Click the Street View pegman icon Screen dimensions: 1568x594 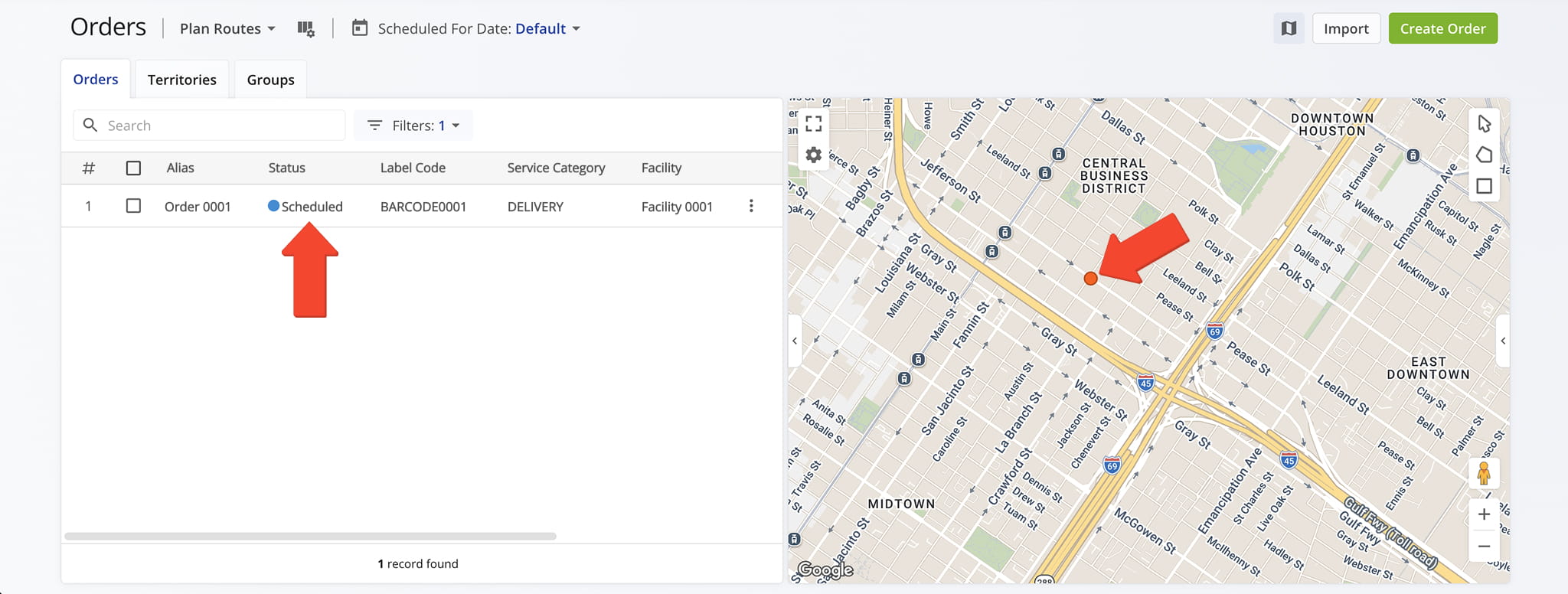tap(1484, 474)
